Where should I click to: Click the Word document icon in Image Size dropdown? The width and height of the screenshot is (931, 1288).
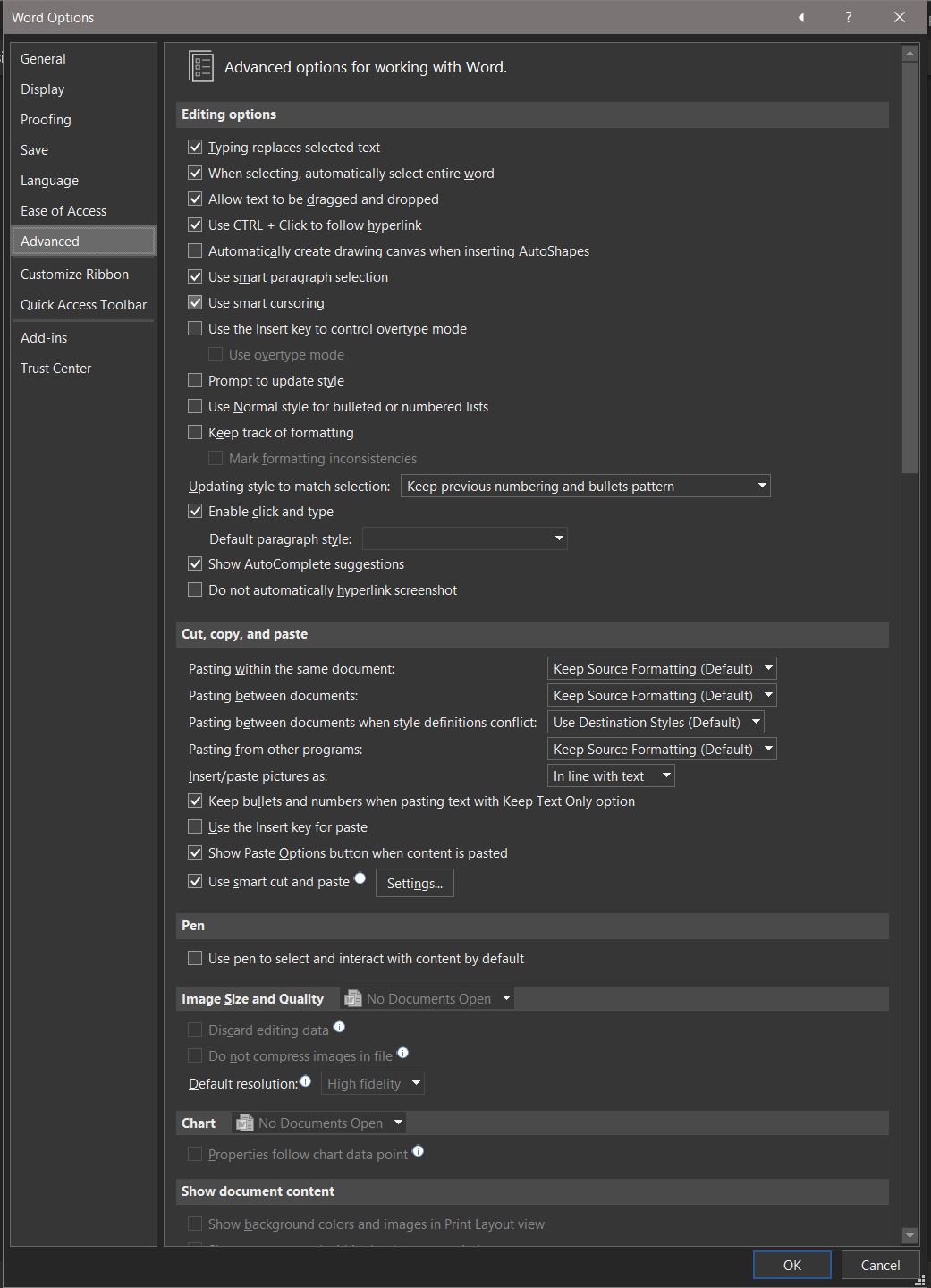pos(353,998)
